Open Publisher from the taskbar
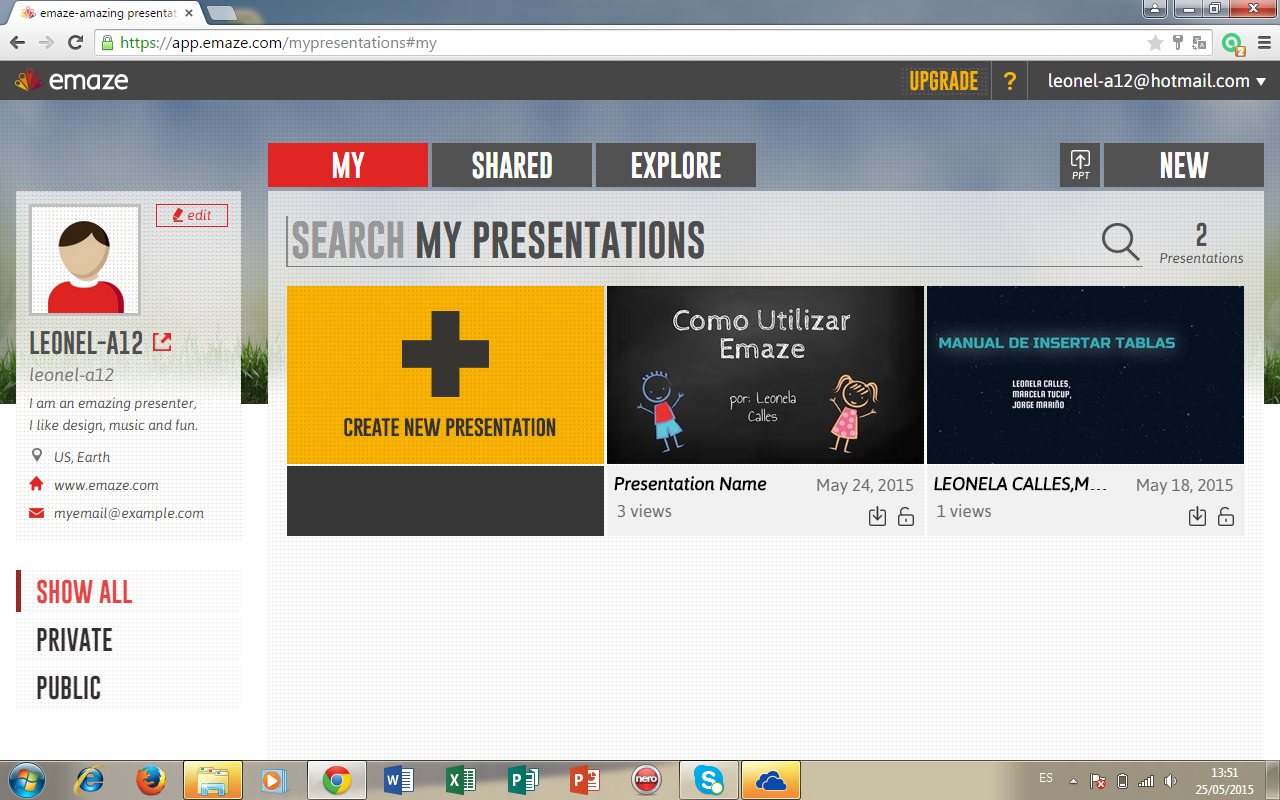 [522, 780]
